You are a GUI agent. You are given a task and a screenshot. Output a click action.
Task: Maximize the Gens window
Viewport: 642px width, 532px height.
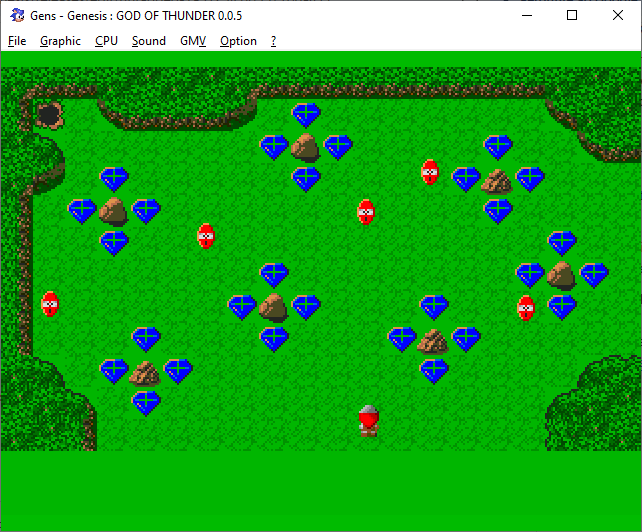pyautogui.click(x=572, y=16)
